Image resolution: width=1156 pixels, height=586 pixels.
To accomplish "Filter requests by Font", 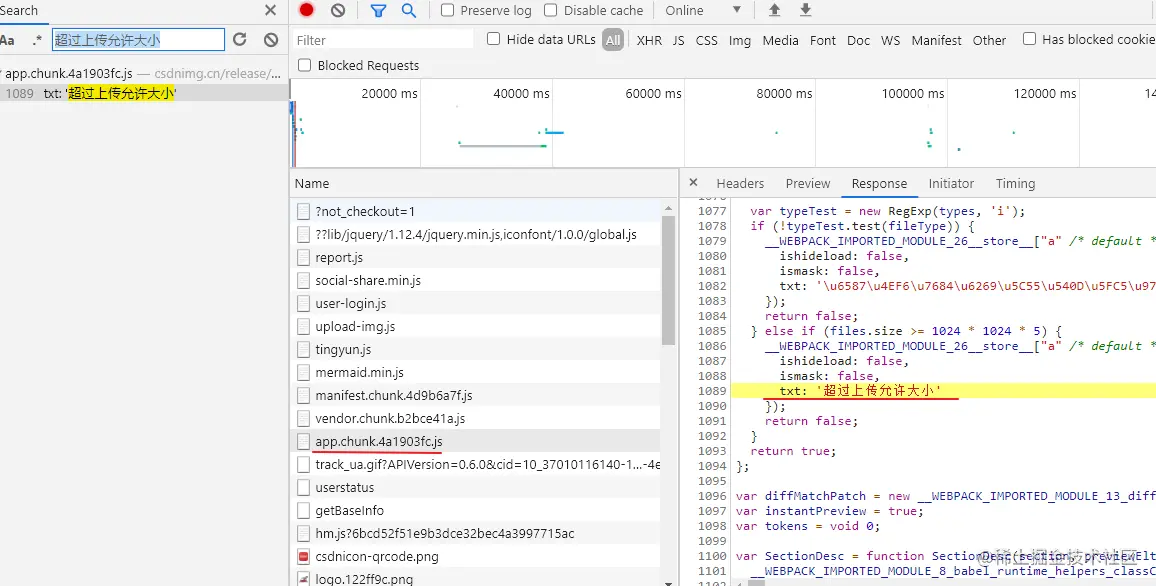I will (x=823, y=41).
